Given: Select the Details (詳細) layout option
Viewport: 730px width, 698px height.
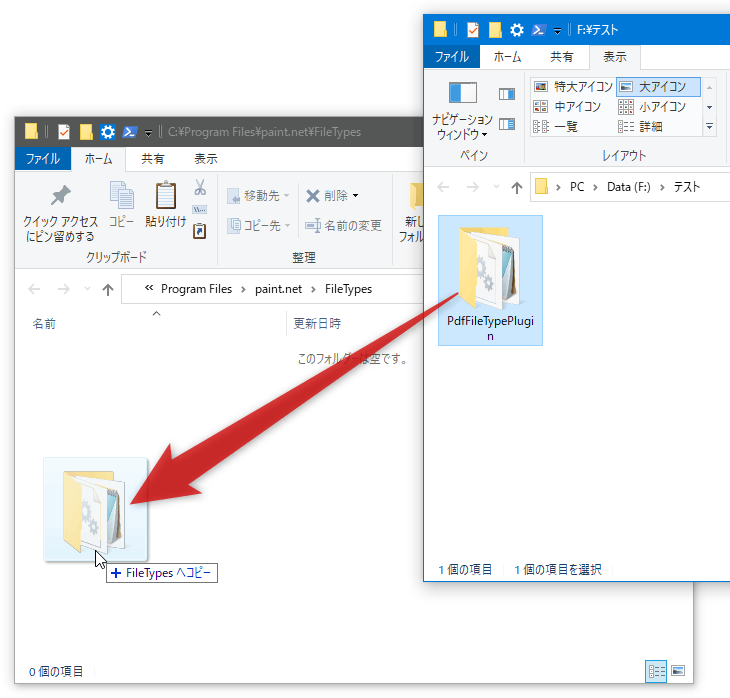Looking at the screenshot, I should pyautogui.click(x=641, y=127).
